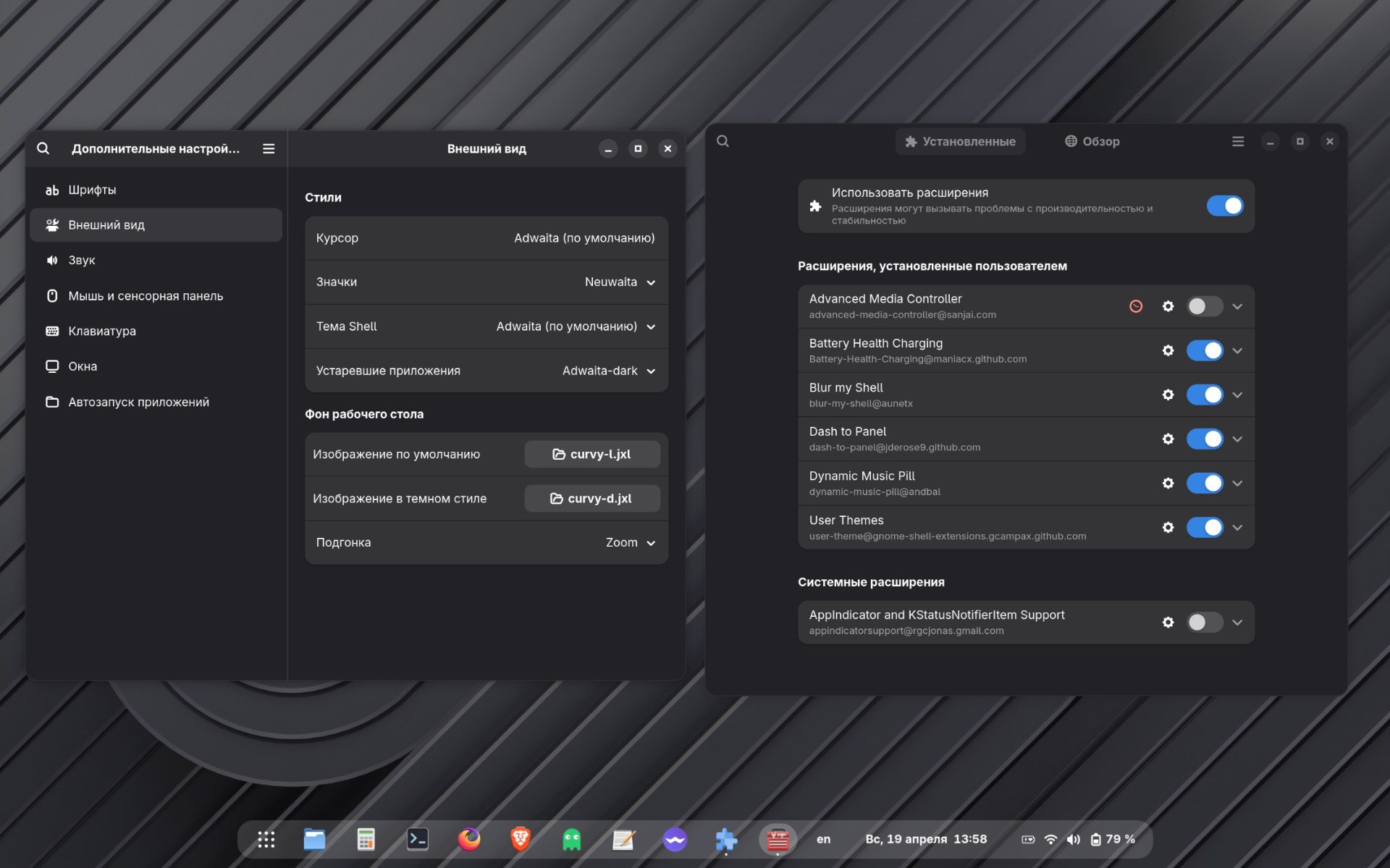
Task: Choose default image curvy-l.jxl button
Action: click(x=591, y=454)
